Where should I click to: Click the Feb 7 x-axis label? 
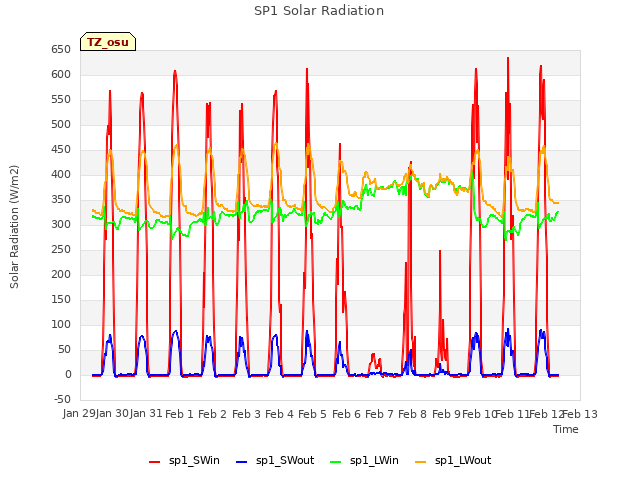click(379, 414)
